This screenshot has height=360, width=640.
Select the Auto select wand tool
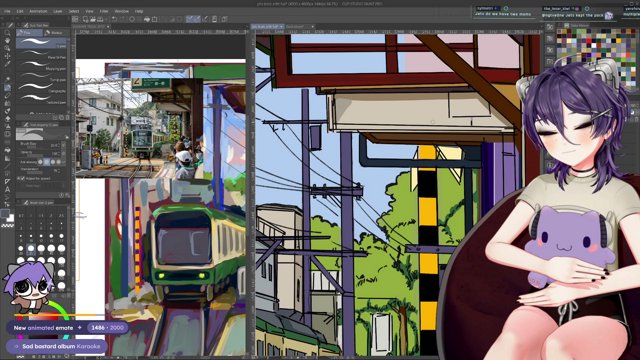point(7,79)
